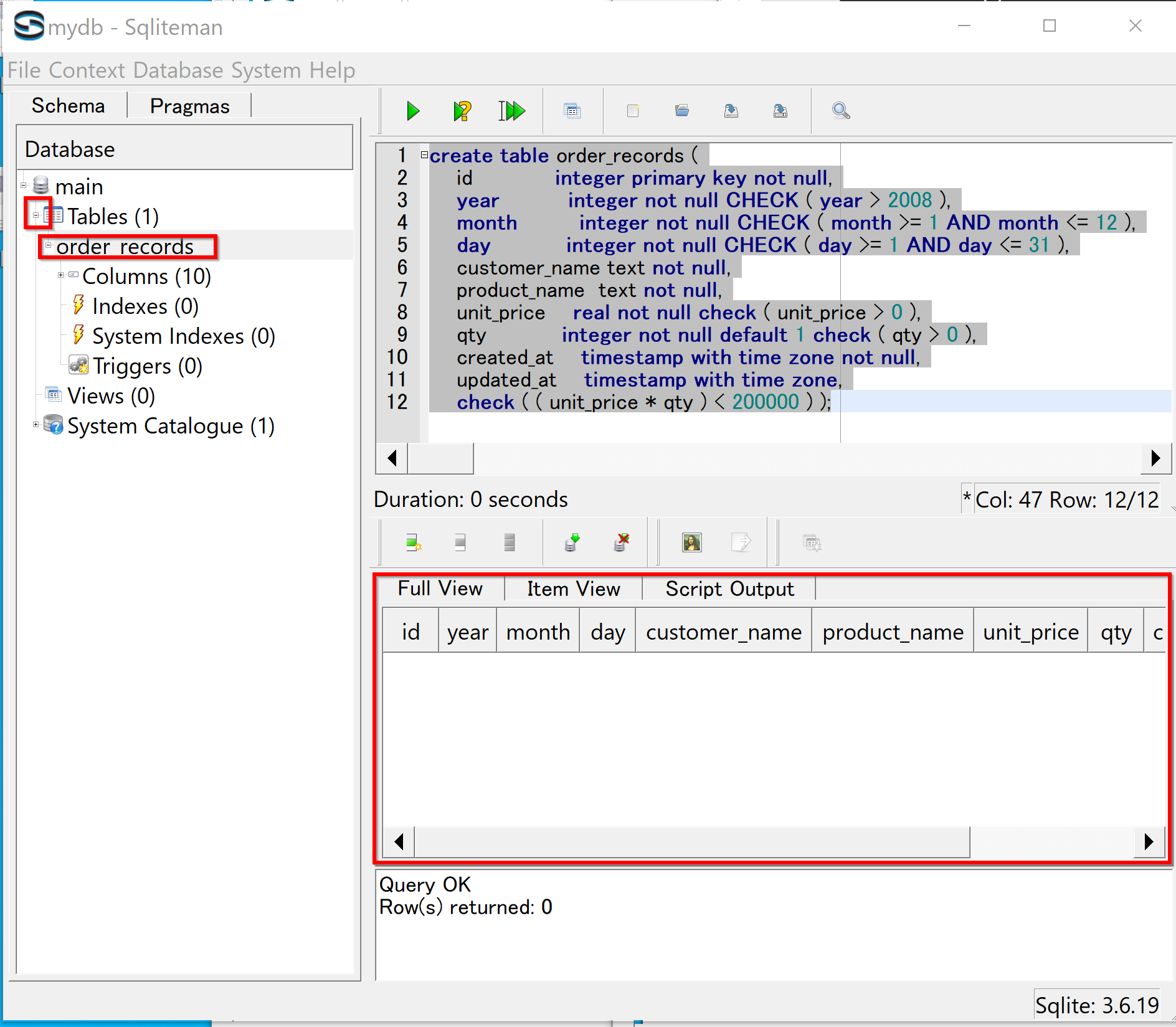Image resolution: width=1176 pixels, height=1027 pixels.
Task: Toggle the code fold marker on line 1
Action: tap(424, 155)
